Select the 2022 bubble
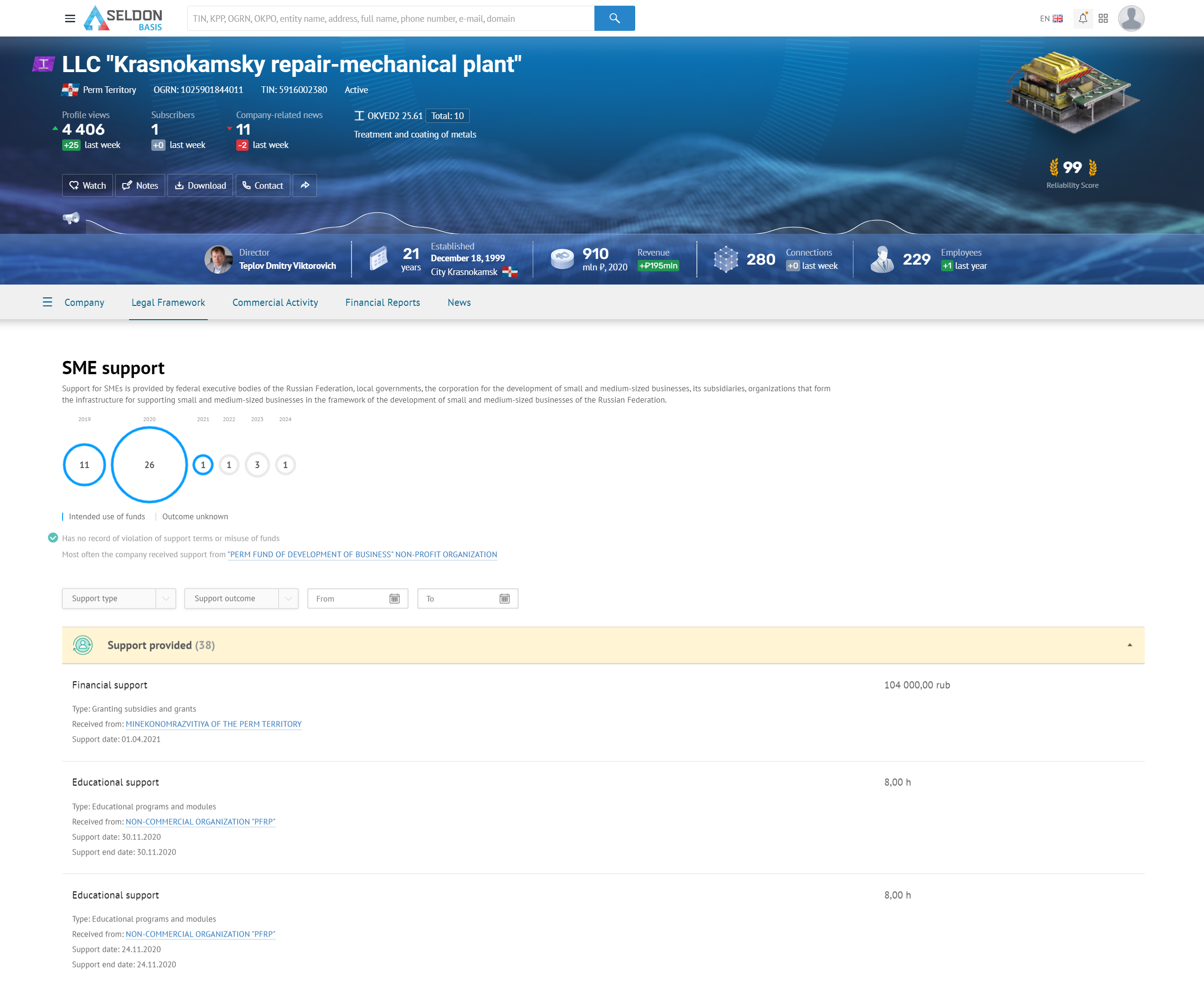Image resolution: width=1204 pixels, height=985 pixels. point(229,465)
